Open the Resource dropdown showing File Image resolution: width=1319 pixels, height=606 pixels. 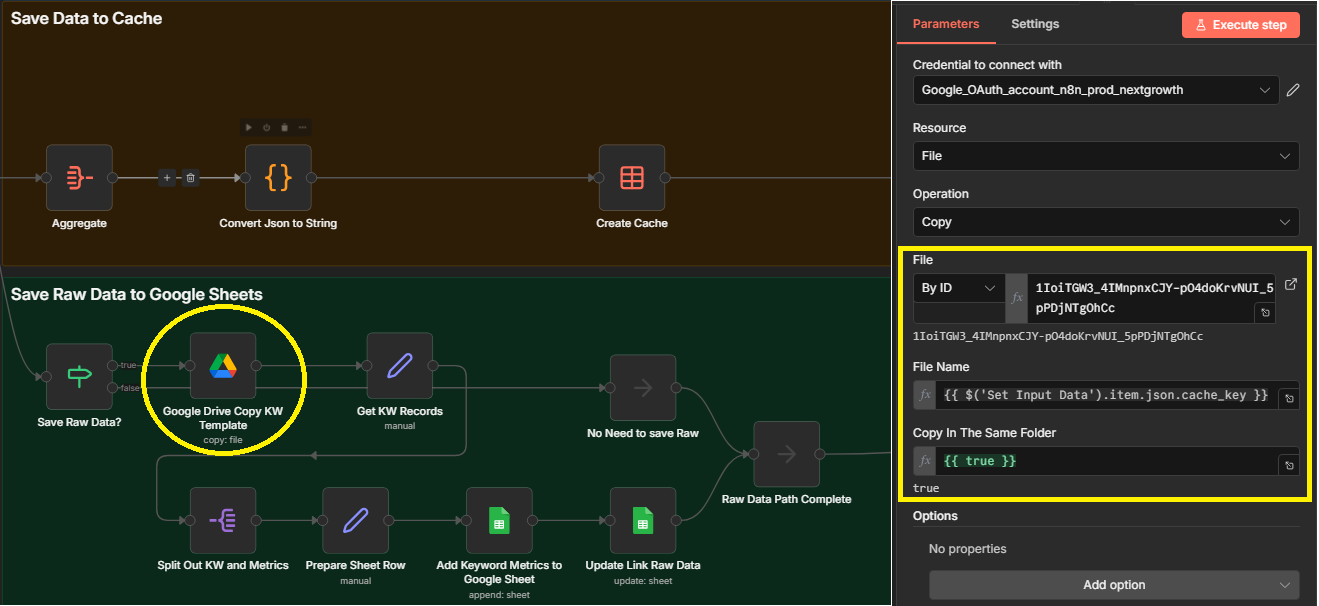[1105, 156]
